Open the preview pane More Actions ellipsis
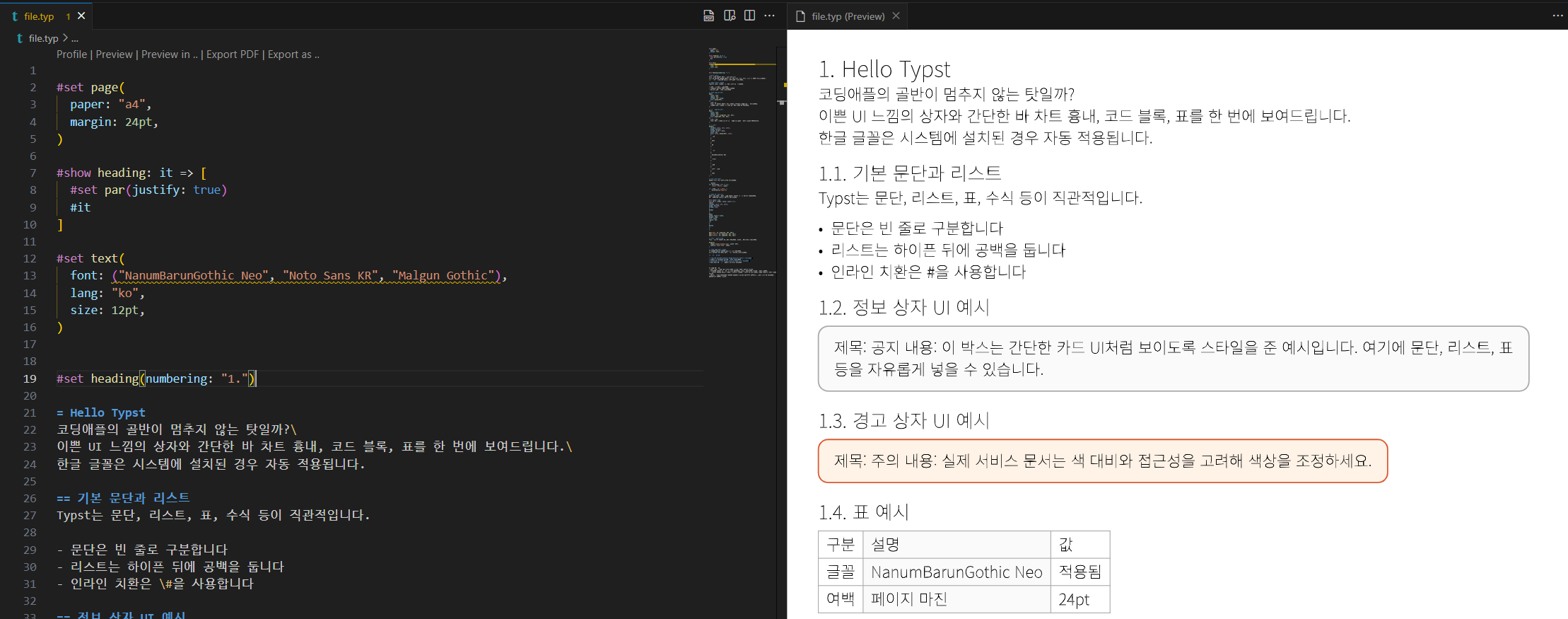This screenshot has width=1568, height=619. pos(1557,16)
